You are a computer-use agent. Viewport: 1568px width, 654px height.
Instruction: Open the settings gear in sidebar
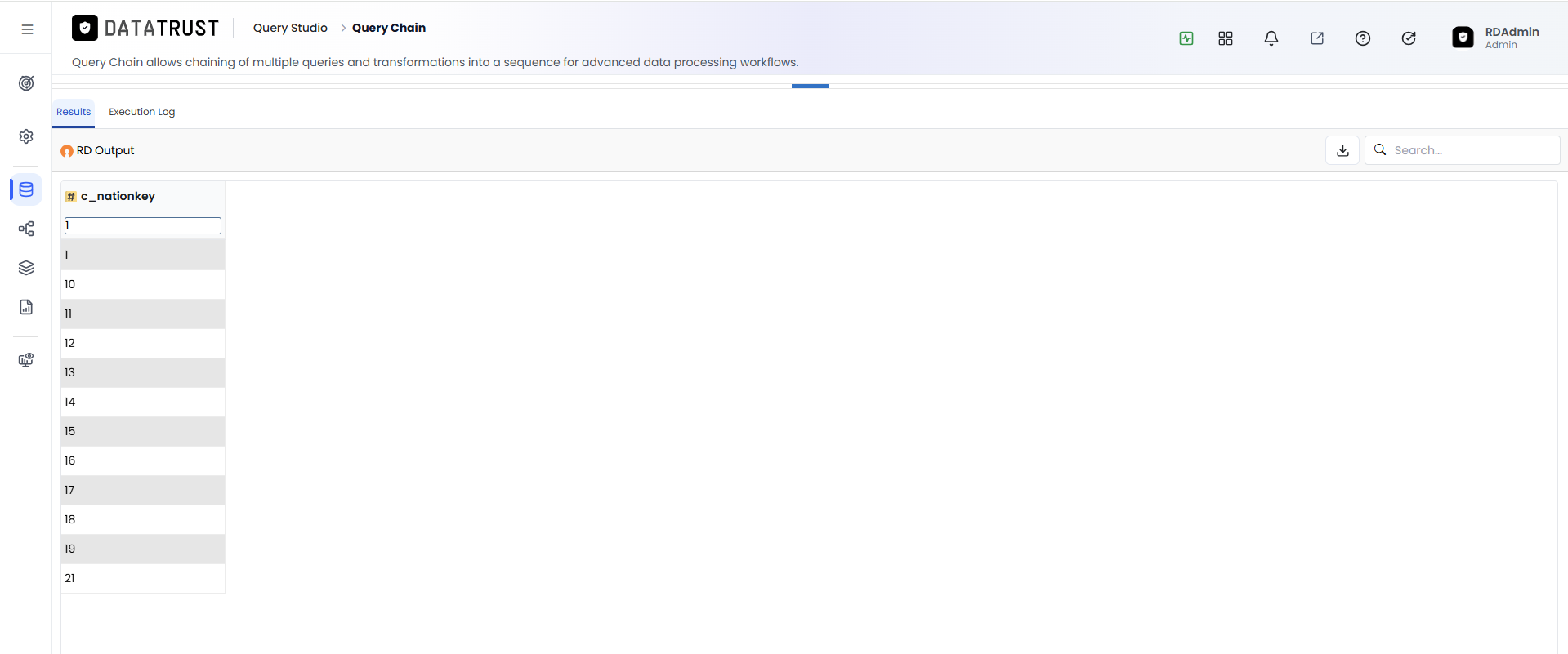(26, 136)
